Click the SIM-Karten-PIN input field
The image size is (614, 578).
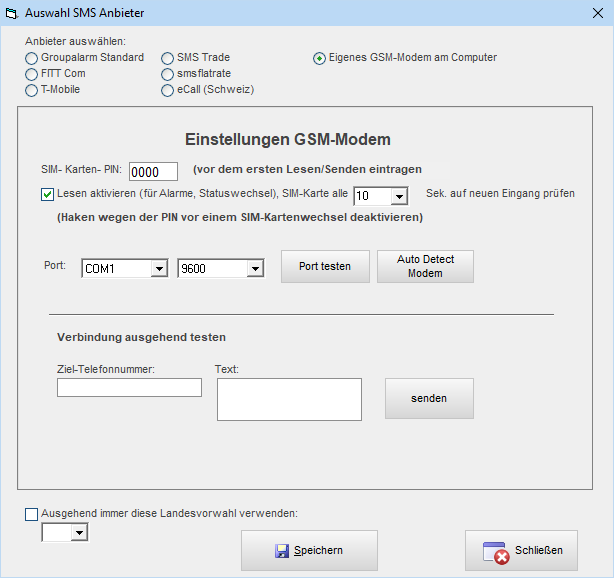153,171
